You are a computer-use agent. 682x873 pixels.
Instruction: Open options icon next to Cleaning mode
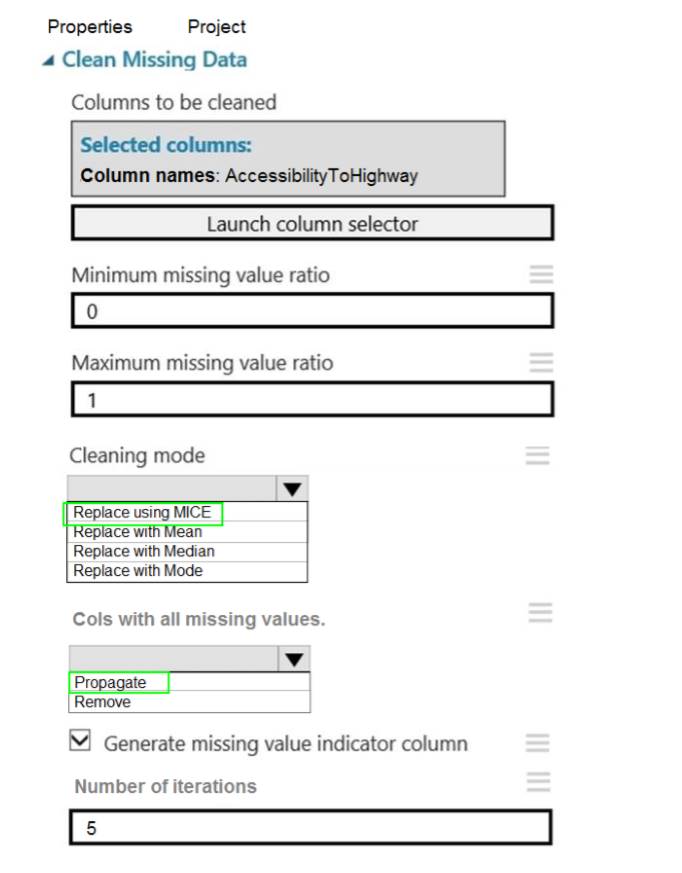[537, 455]
